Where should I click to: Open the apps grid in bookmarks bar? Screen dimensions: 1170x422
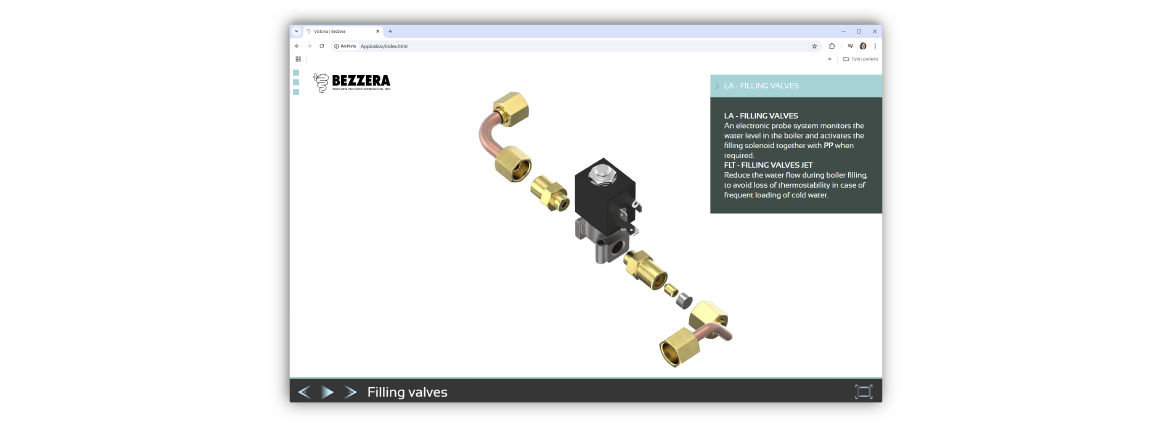coord(298,59)
